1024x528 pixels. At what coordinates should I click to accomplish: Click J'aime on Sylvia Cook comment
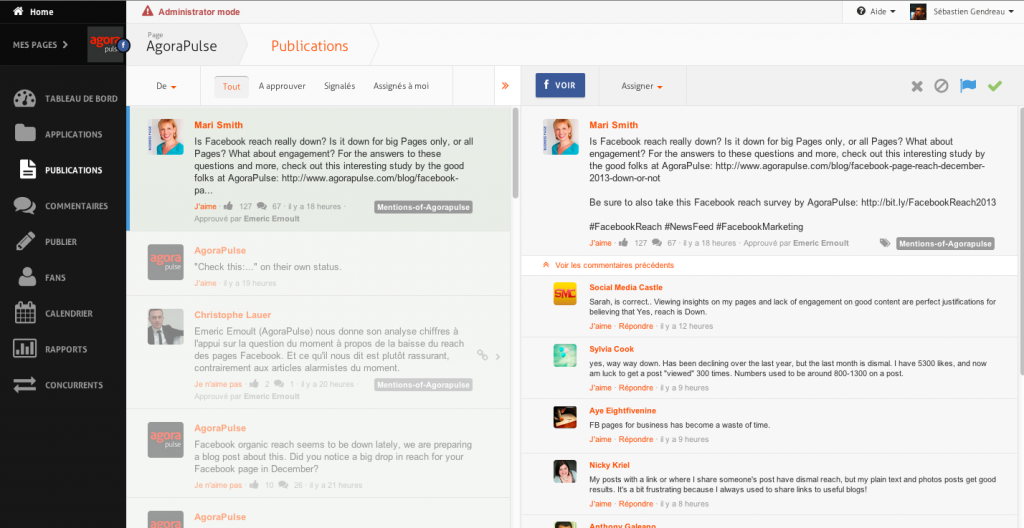pyautogui.click(x=600, y=388)
